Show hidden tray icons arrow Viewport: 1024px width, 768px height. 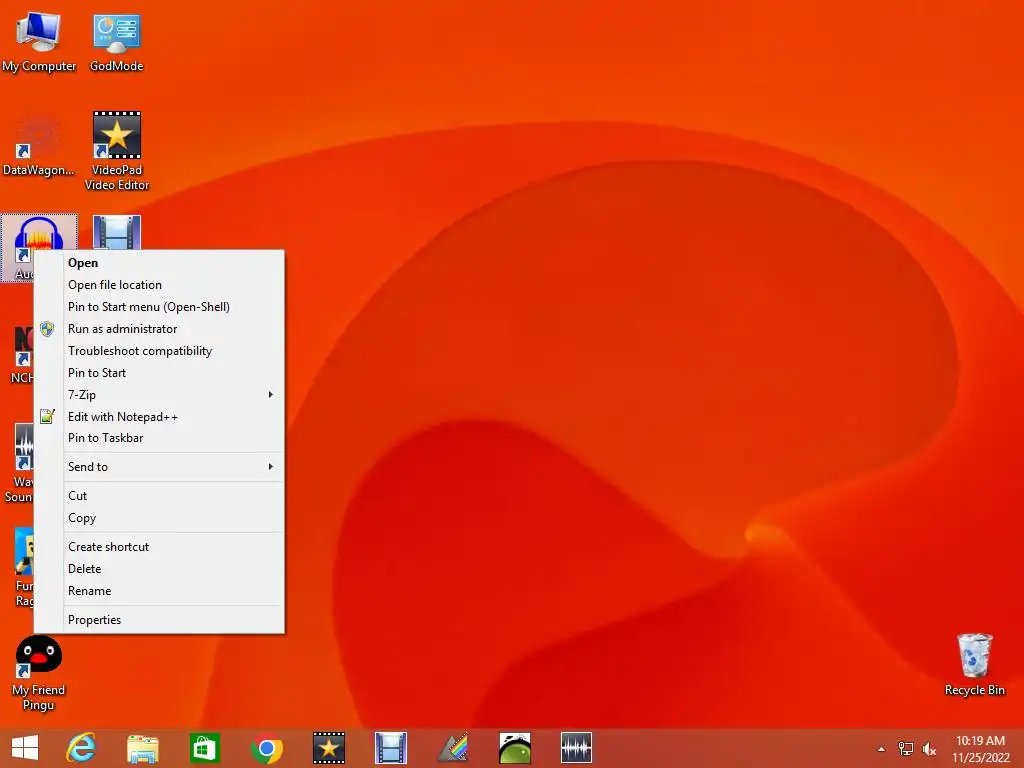[x=881, y=749]
